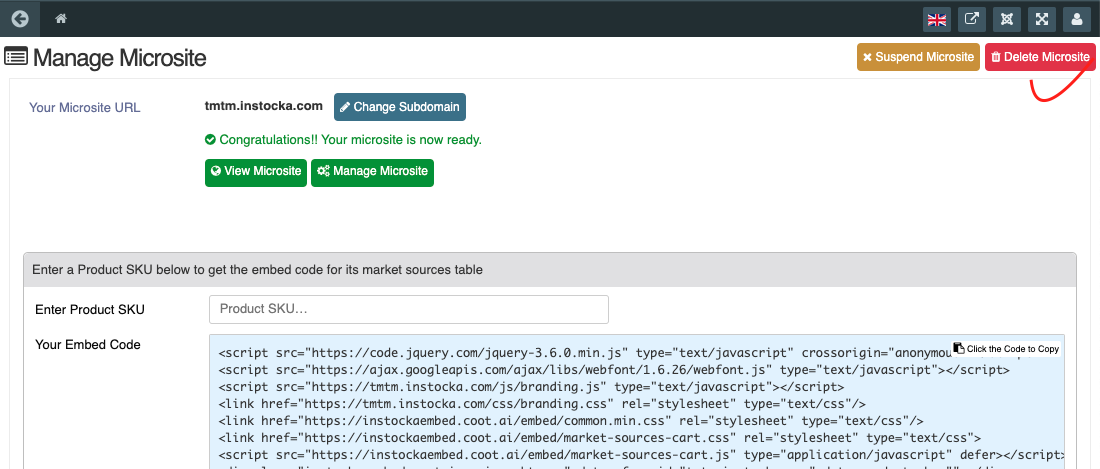
Task: Focus the Product SKU input field
Action: (x=409, y=309)
